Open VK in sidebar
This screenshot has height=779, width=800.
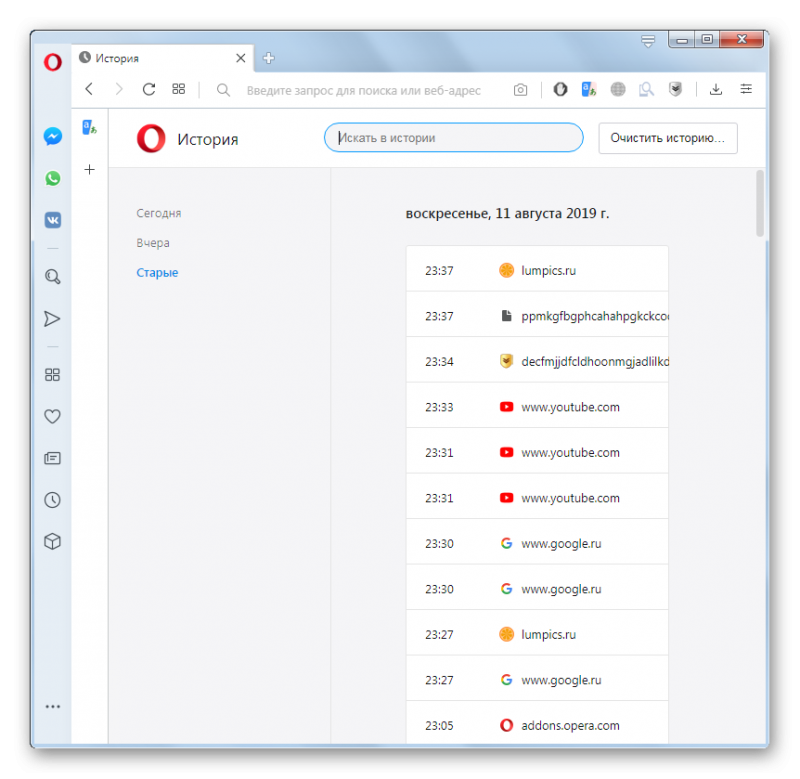tap(53, 220)
